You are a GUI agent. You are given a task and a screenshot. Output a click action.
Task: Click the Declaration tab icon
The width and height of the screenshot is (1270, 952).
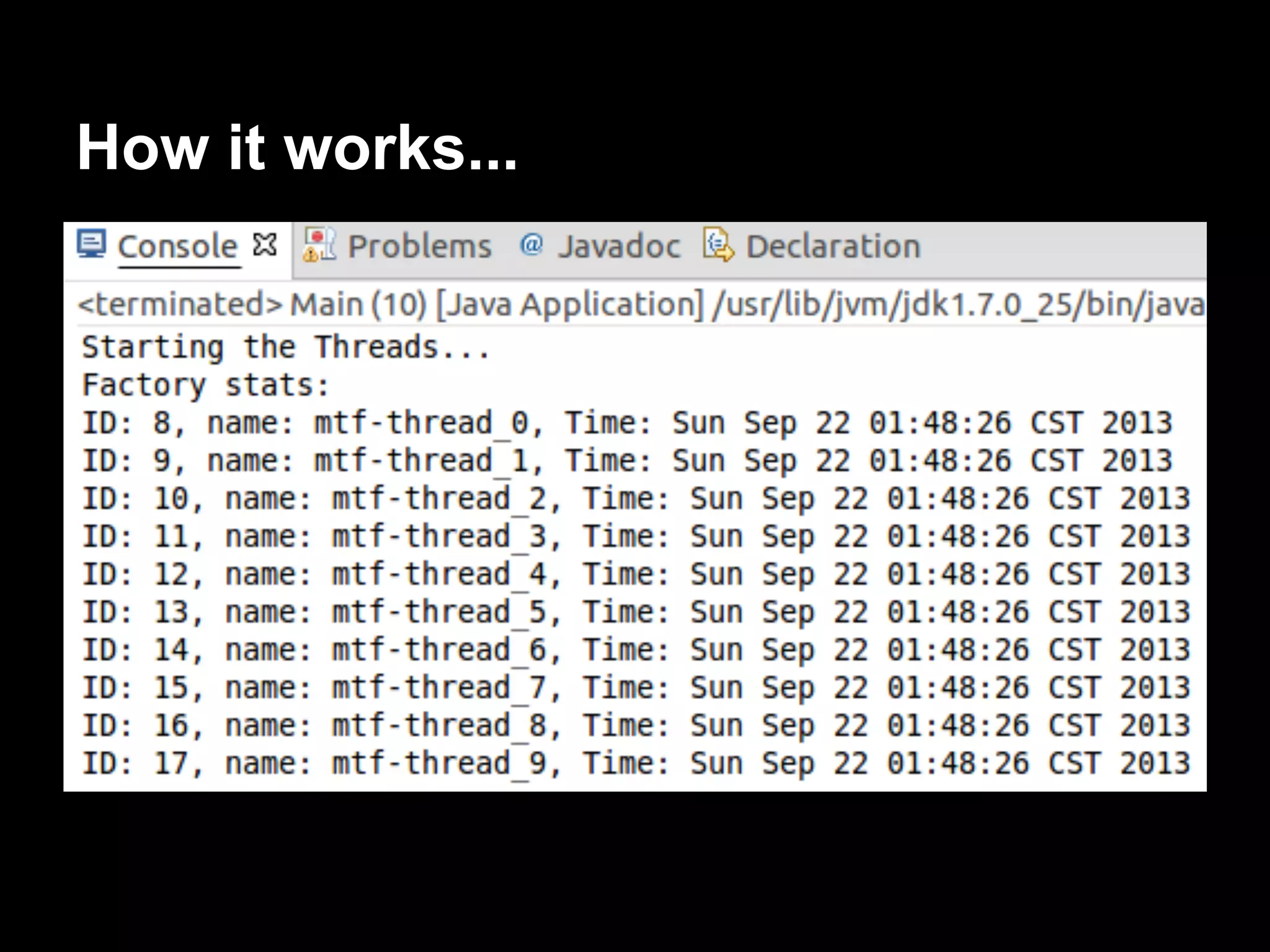(x=718, y=245)
